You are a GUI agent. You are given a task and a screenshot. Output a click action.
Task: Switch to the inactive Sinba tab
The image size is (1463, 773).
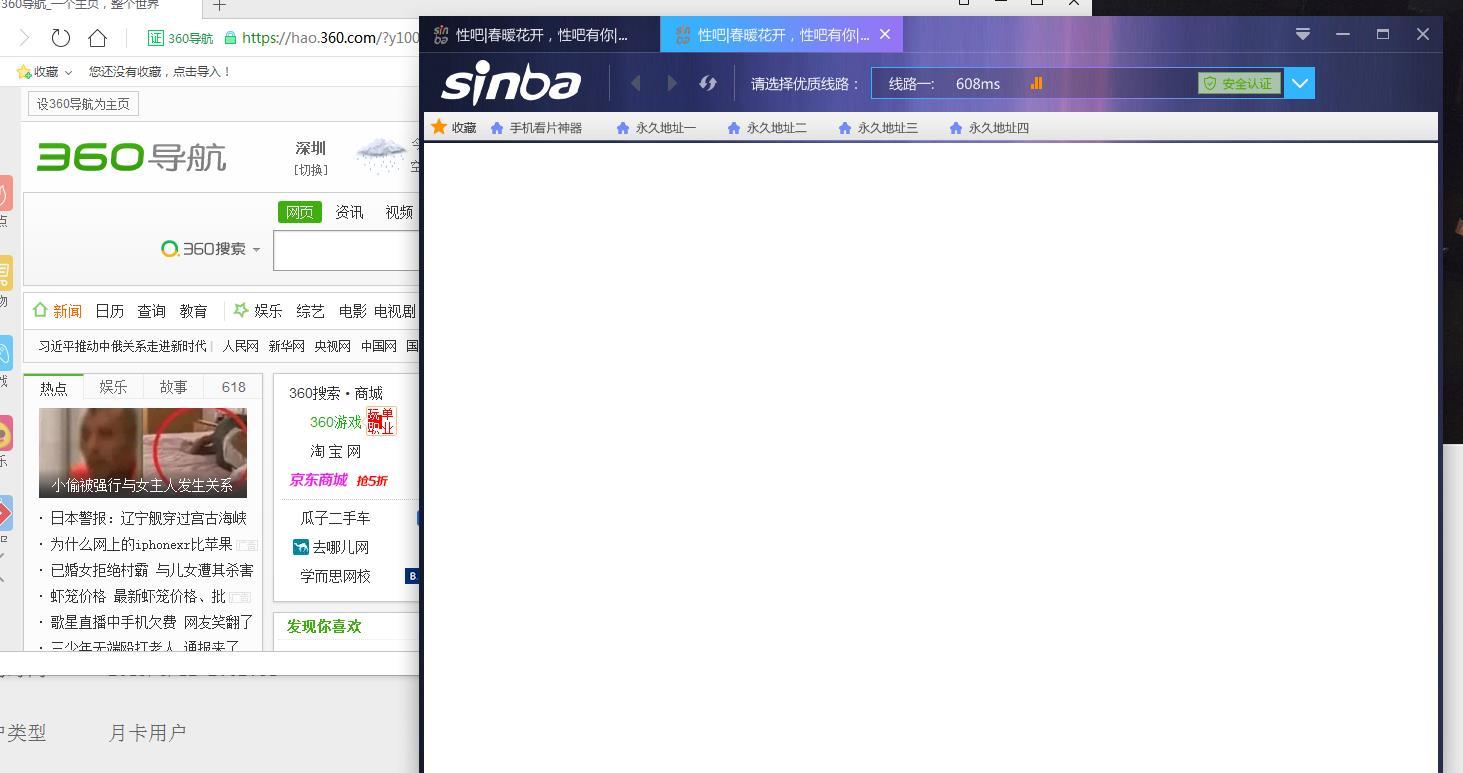tap(541, 35)
